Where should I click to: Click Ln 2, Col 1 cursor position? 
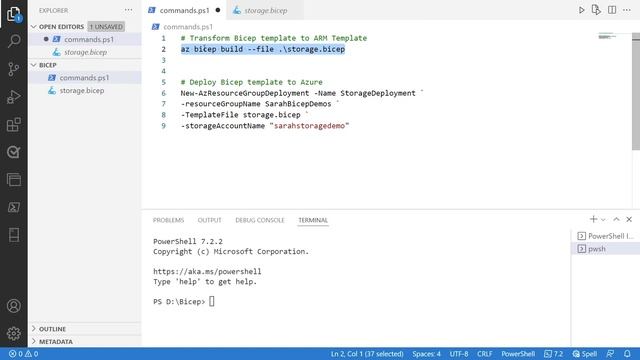tap(367, 354)
